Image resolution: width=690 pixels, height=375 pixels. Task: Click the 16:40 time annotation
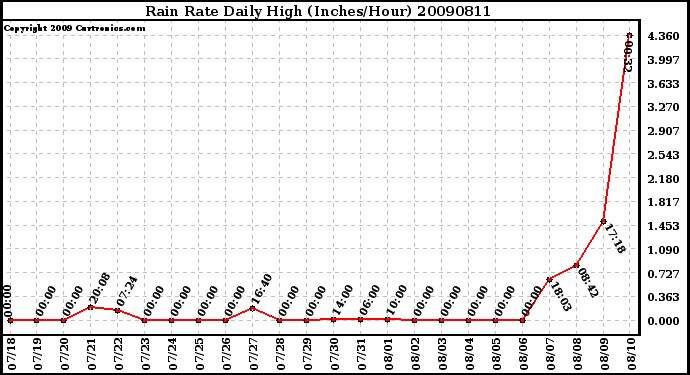[261, 289]
